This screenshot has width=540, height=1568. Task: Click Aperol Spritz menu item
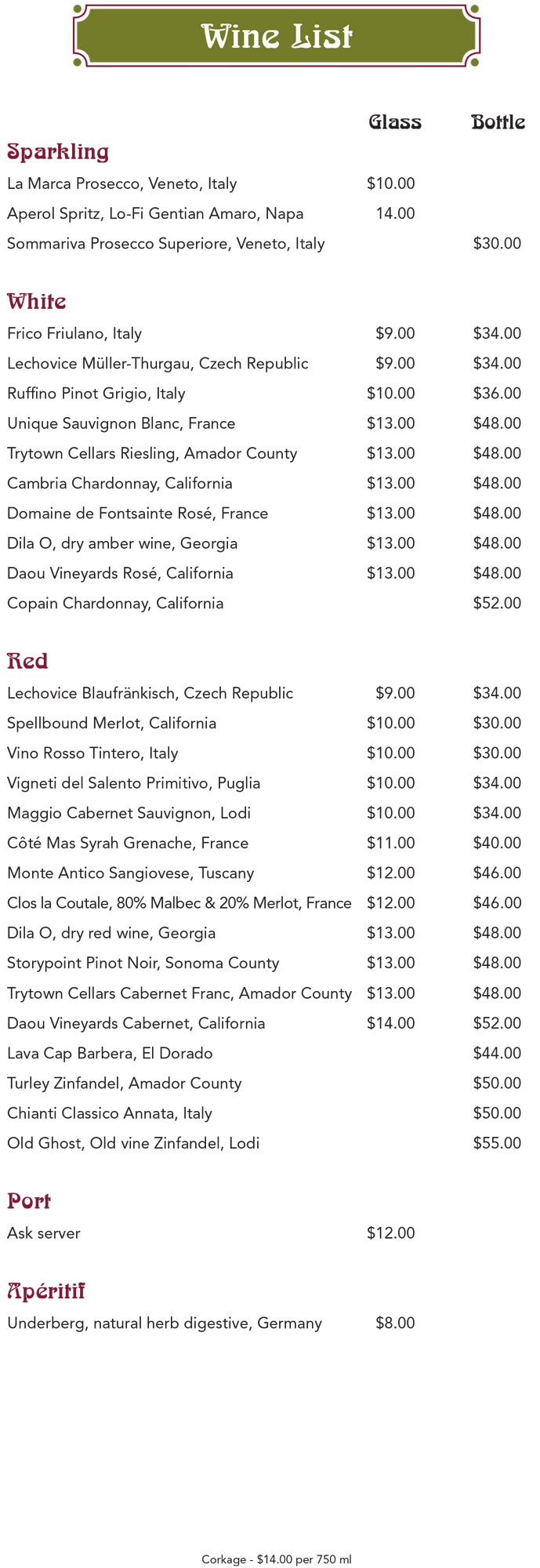pos(155,214)
